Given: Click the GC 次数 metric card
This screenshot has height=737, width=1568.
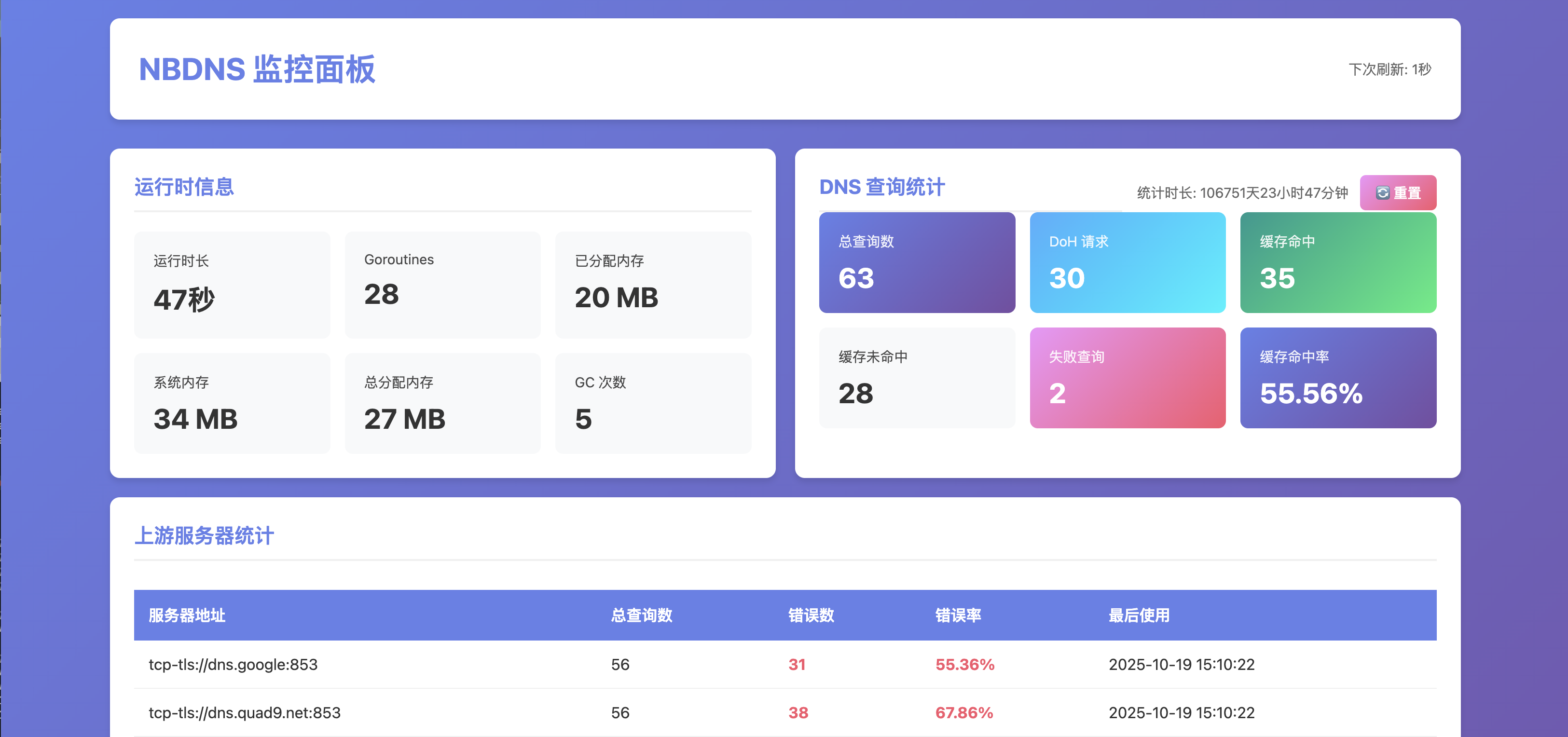Looking at the screenshot, I should click(x=652, y=403).
